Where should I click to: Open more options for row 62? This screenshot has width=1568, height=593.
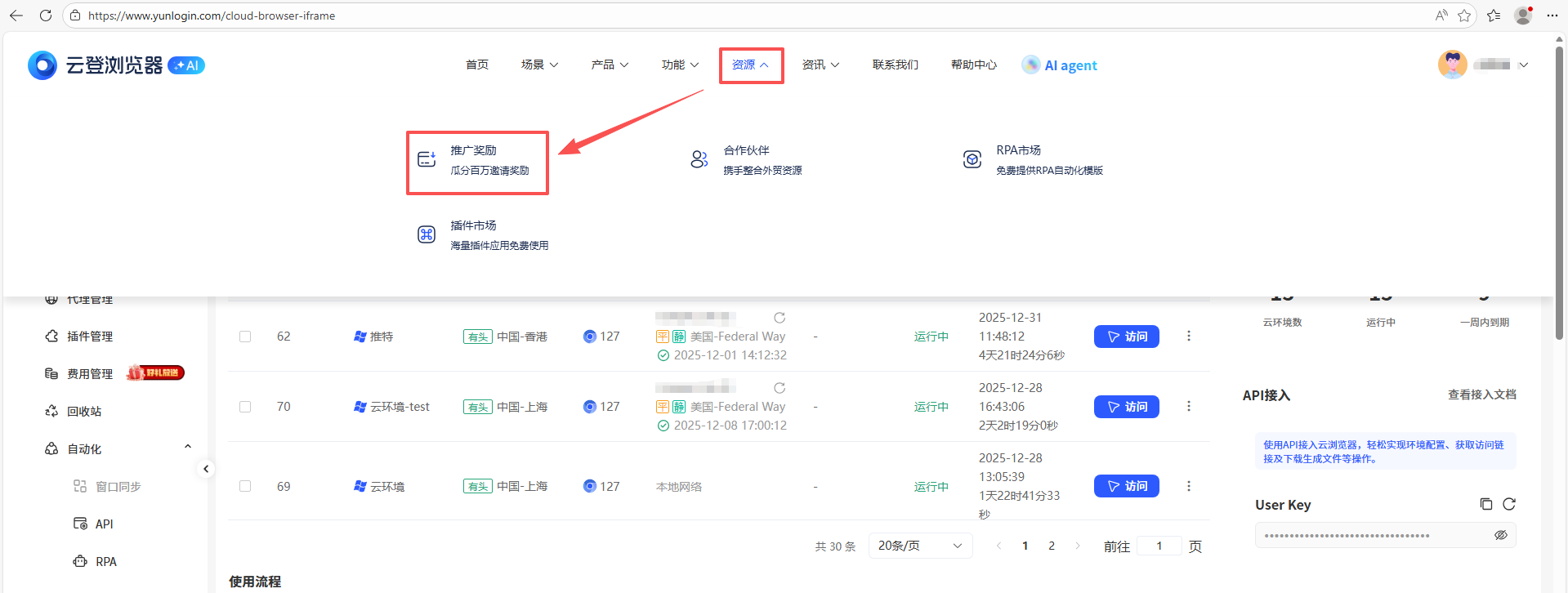point(1189,337)
